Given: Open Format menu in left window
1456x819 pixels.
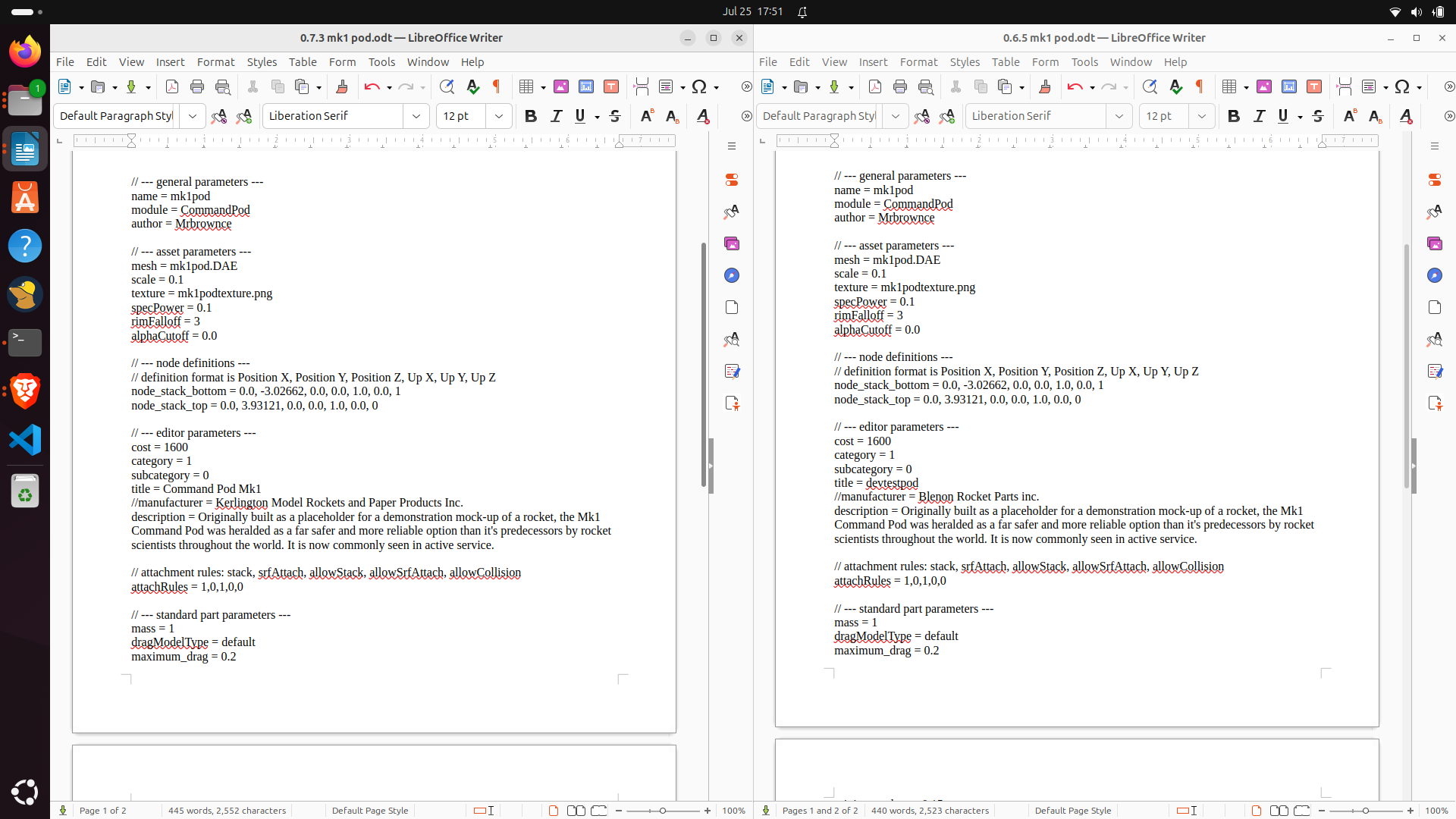Looking at the screenshot, I should pyautogui.click(x=216, y=62).
